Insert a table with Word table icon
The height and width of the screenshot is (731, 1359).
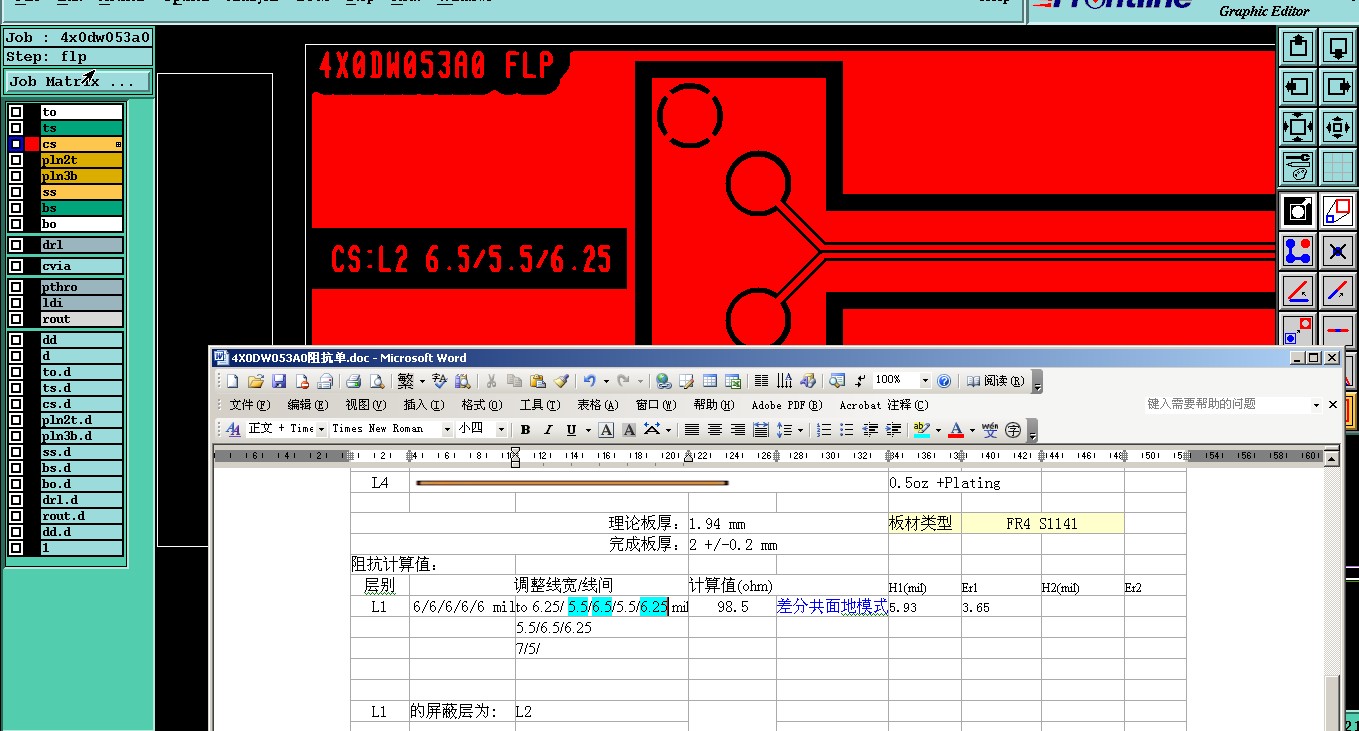click(710, 381)
